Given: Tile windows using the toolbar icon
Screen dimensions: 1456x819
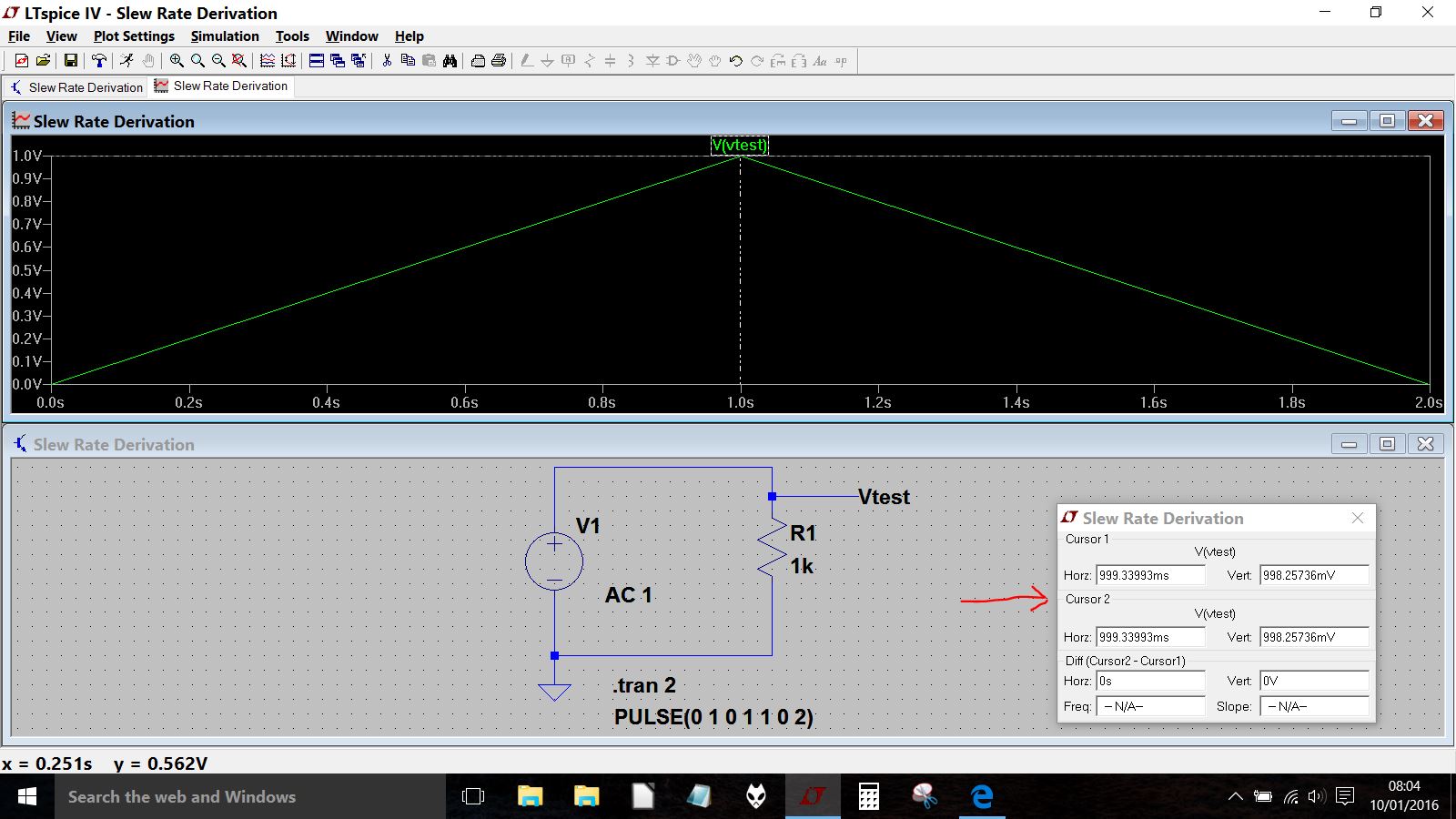Looking at the screenshot, I should click(x=317, y=61).
